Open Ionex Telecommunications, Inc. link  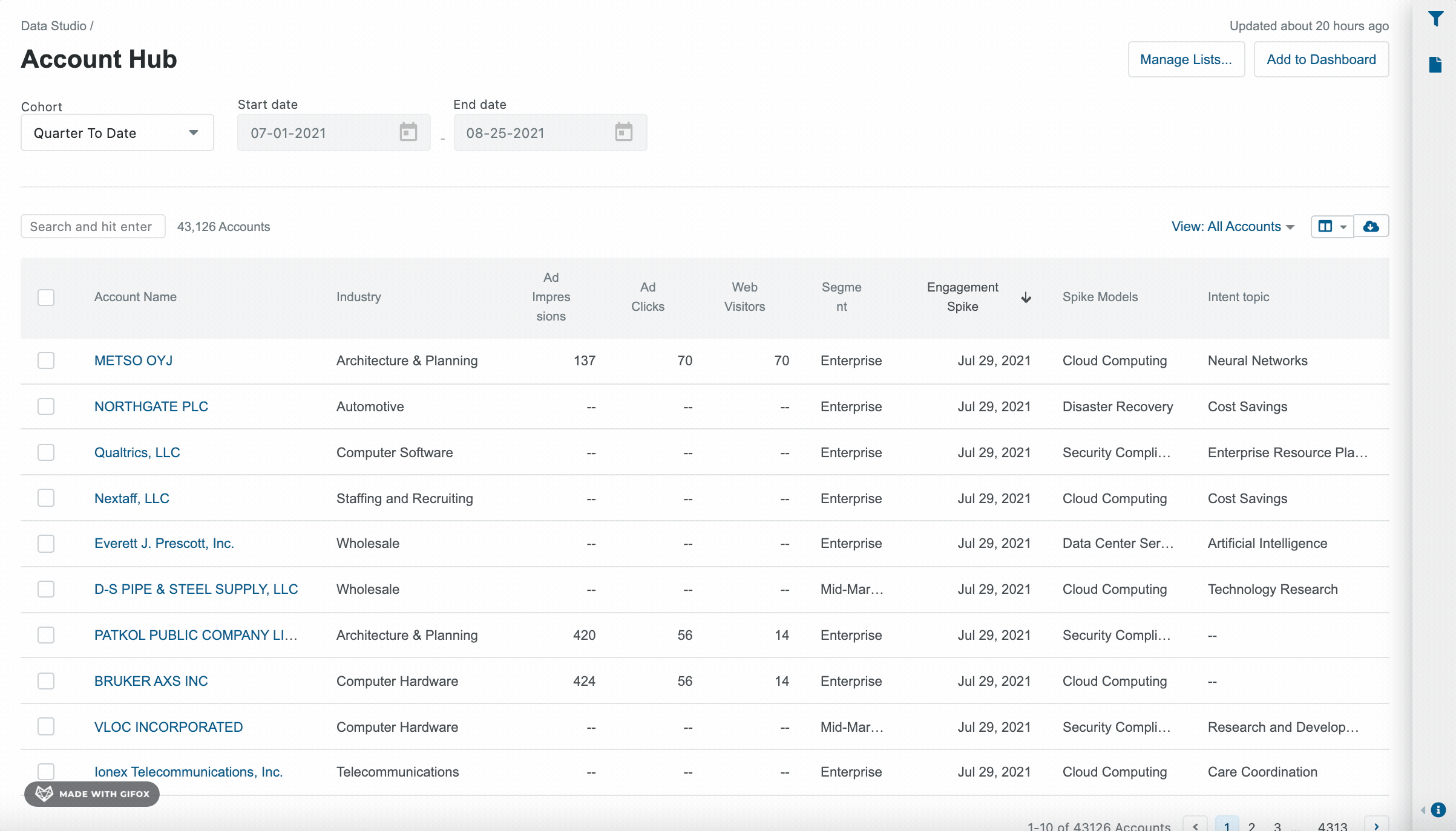tap(189, 772)
